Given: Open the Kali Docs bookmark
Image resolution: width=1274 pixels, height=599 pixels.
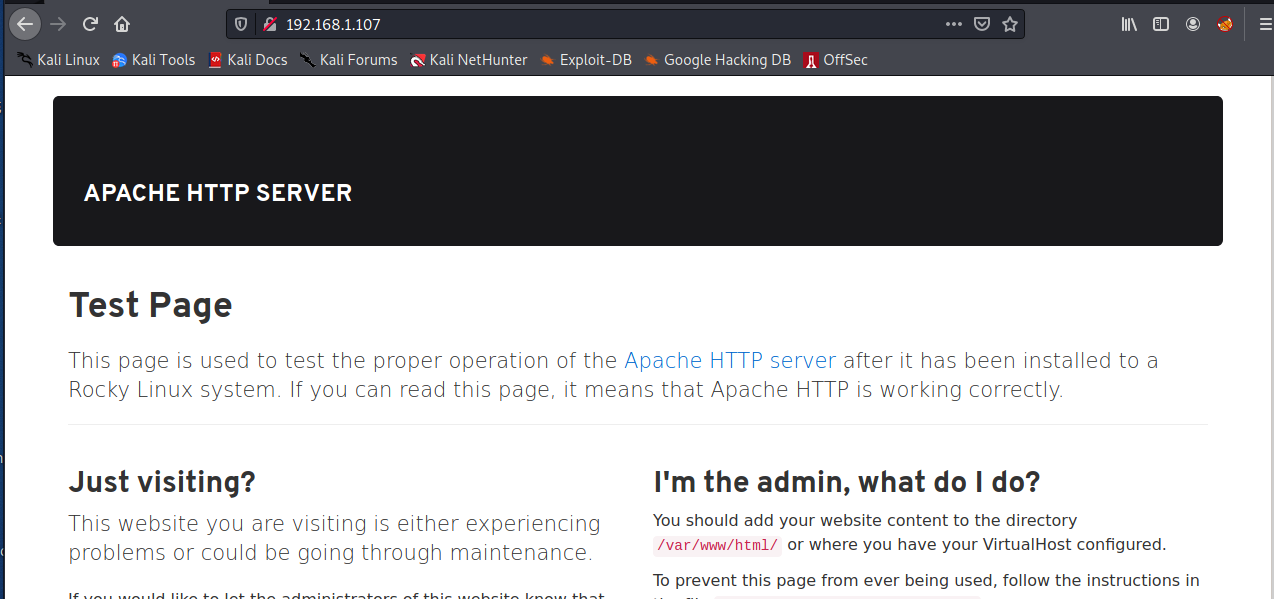Looking at the screenshot, I should click(x=248, y=60).
